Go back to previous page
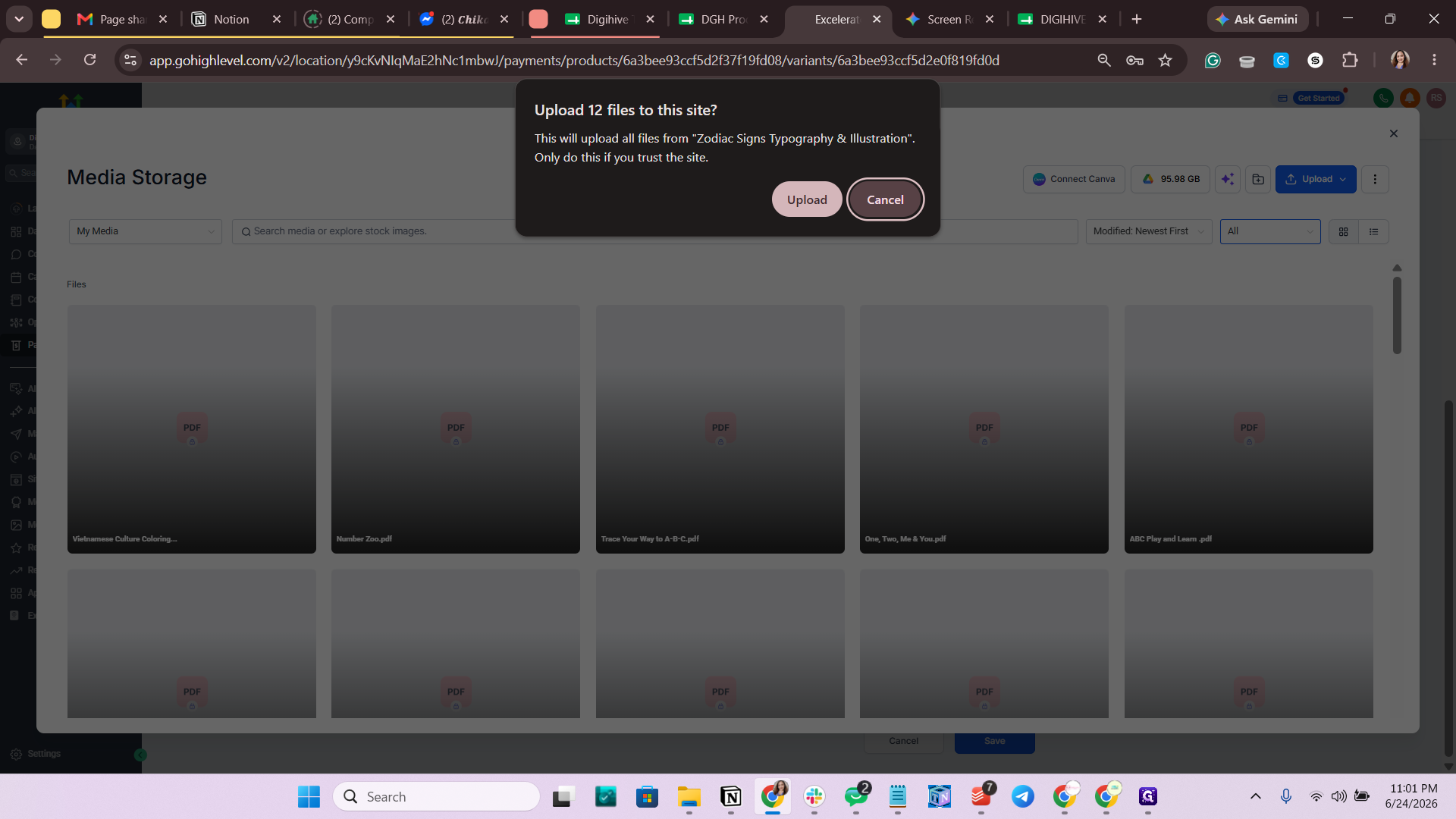The height and width of the screenshot is (819, 1456). [x=21, y=60]
